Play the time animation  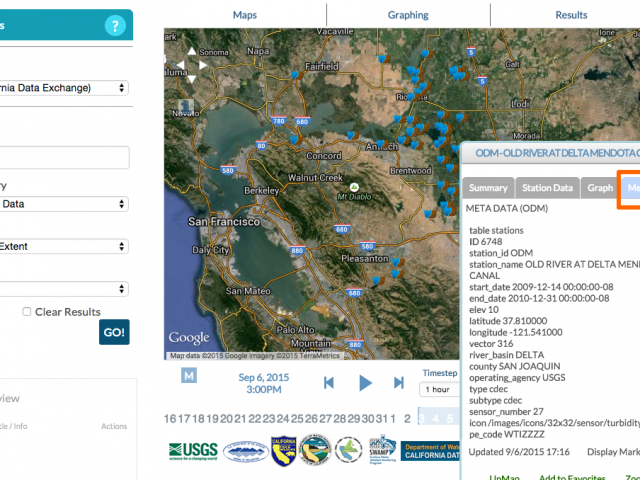pyautogui.click(x=365, y=383)
